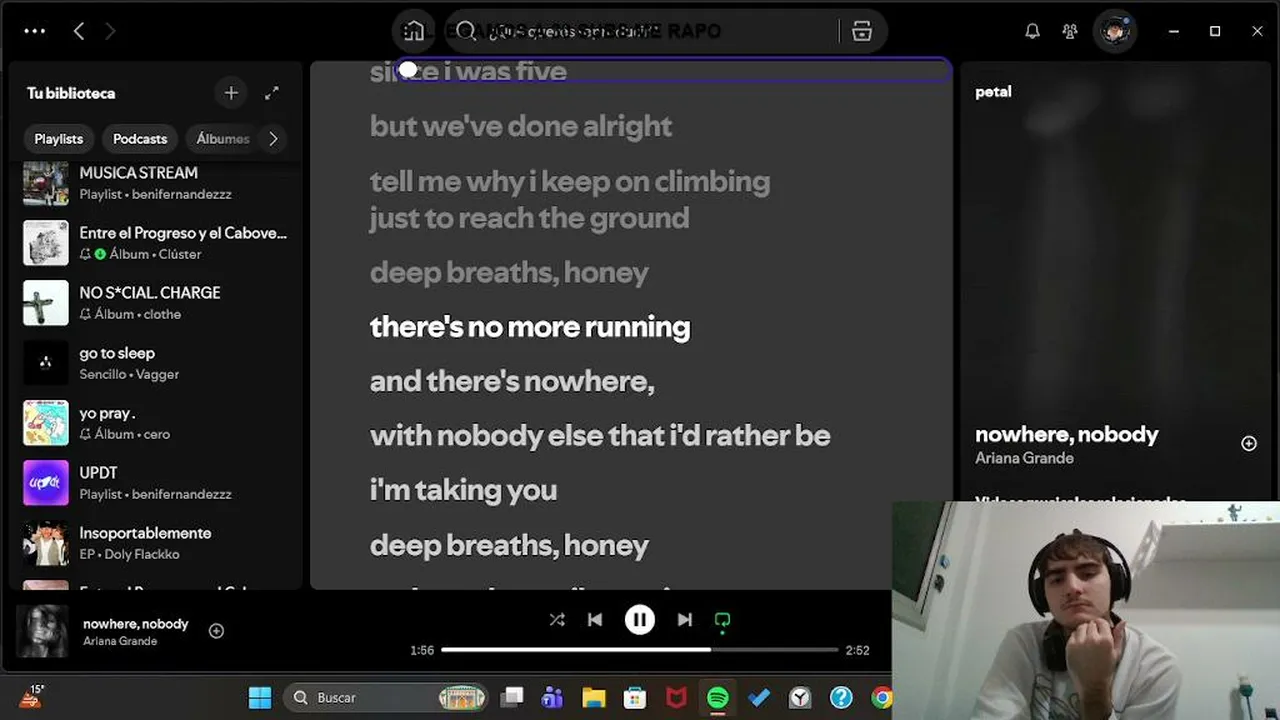Image resolution: width=1280 pixels, height=720 pixels.
Task: Open Google Chrome from taskbar
Action: pos(881,698)
